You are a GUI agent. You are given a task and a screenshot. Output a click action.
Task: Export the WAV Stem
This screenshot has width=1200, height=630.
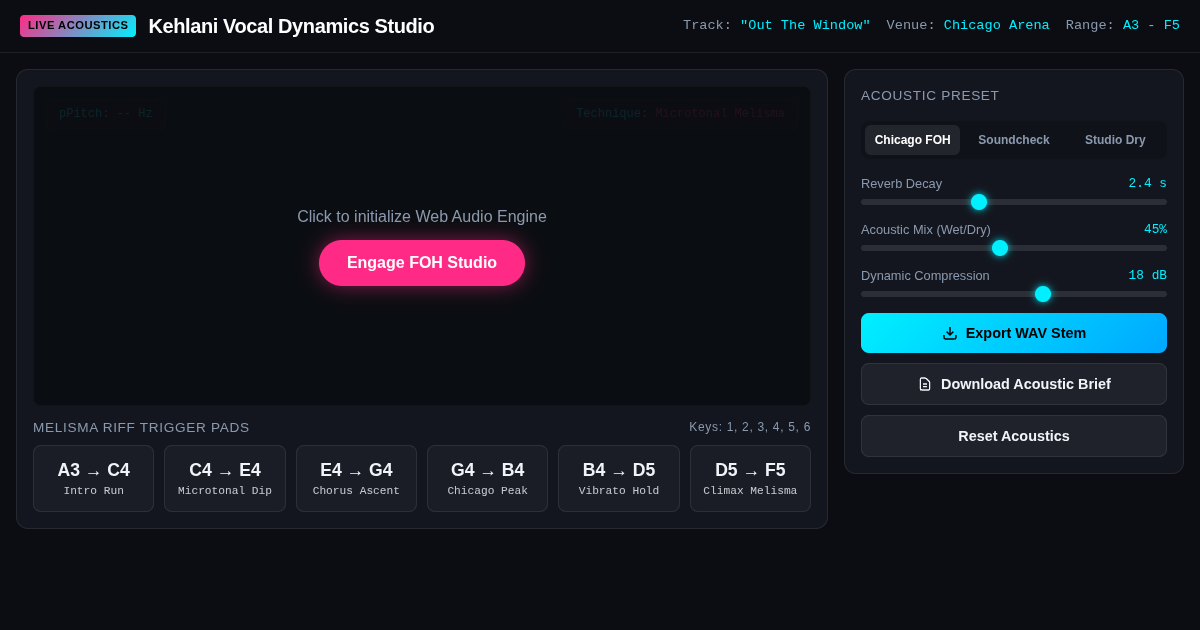pyautogui.click(x=1014, y=333)
